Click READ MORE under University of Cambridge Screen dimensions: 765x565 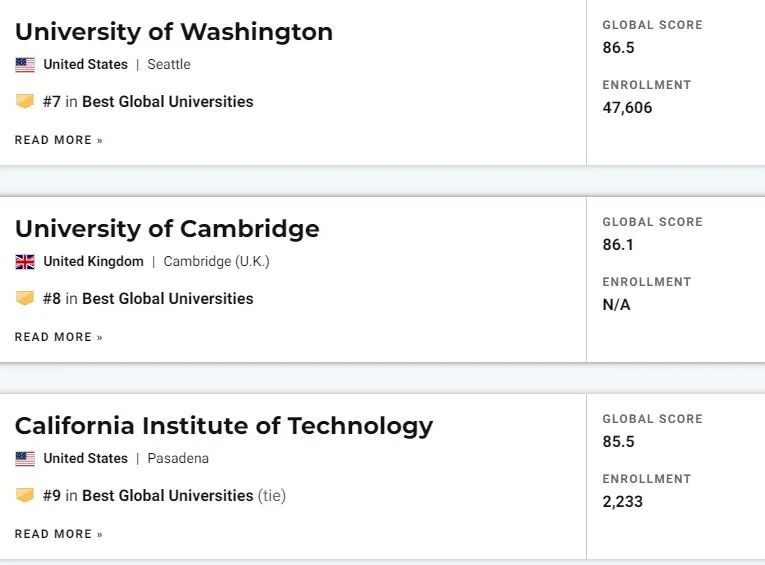click(59, 337)
